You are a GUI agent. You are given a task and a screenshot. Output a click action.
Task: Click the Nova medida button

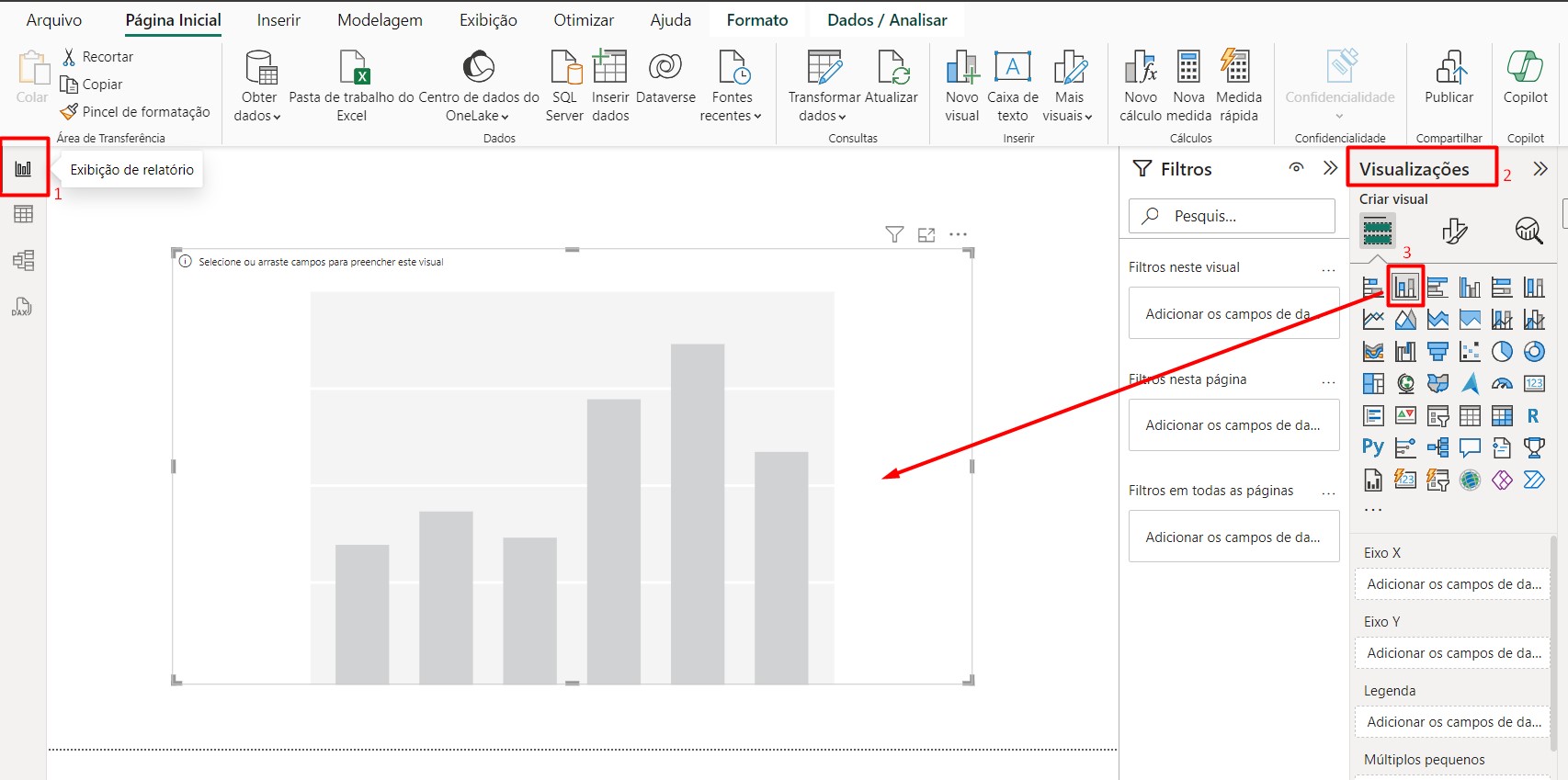coord(1188,86)
